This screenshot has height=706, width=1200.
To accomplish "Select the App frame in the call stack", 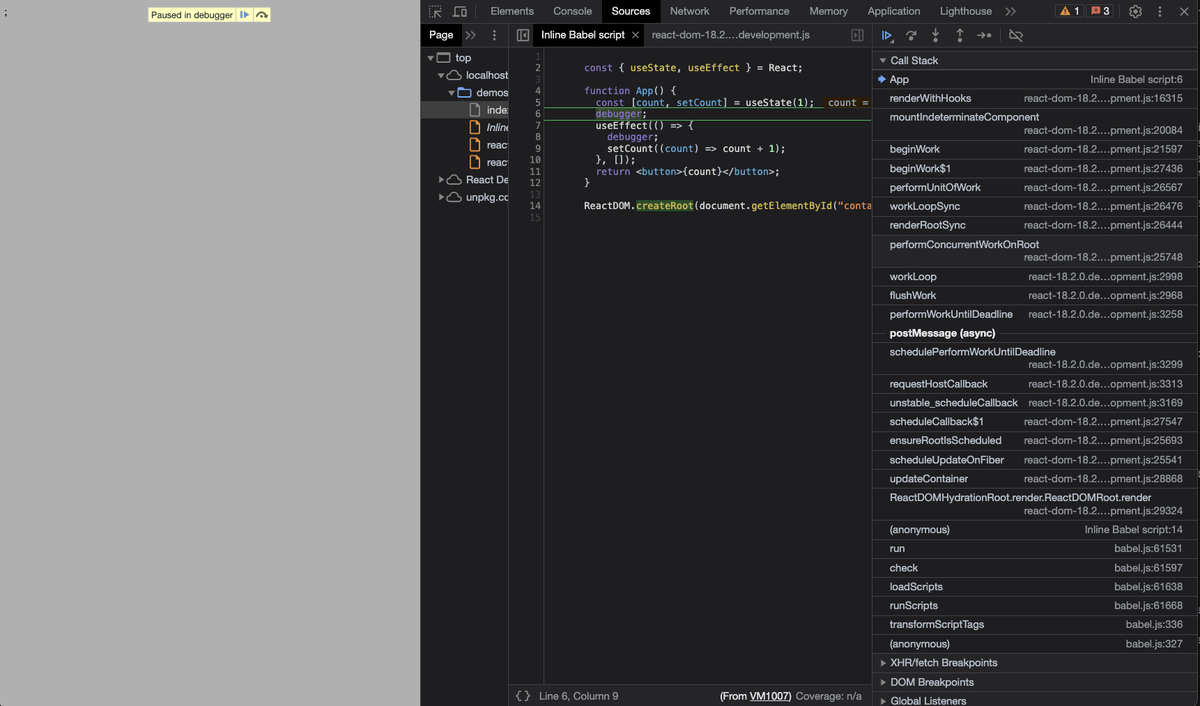I will pos(1035,79).
